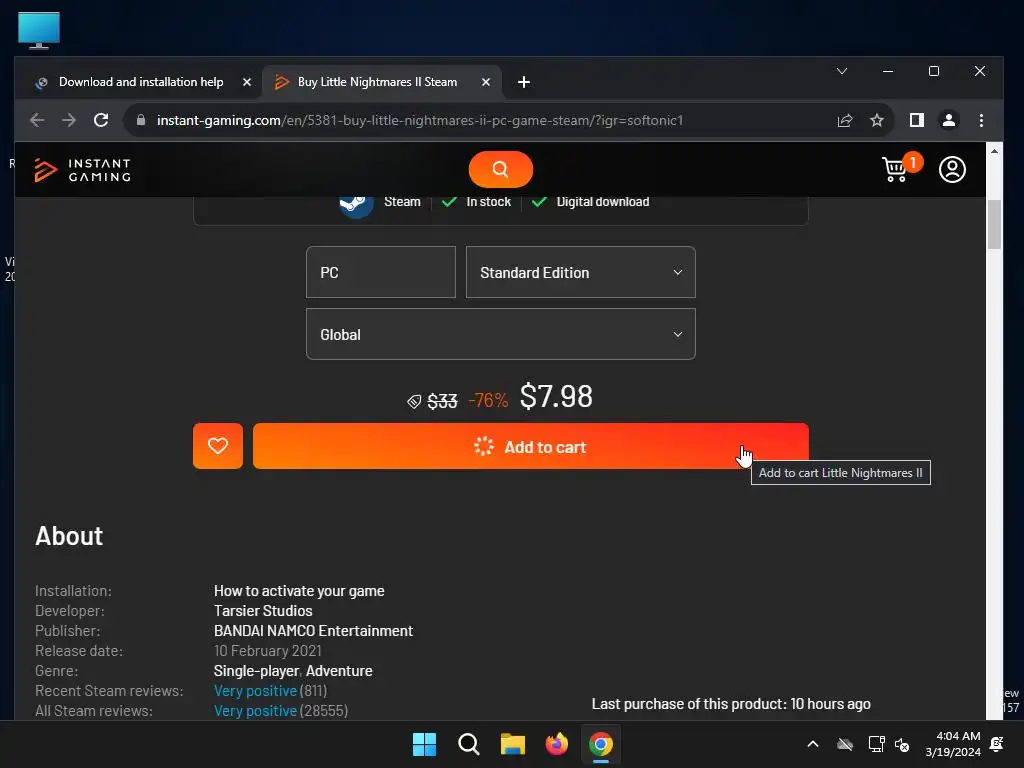The width and height of the screenshot is (1024, 768).
Task: Open Adventure genre link
Action: tap(339, 671)
